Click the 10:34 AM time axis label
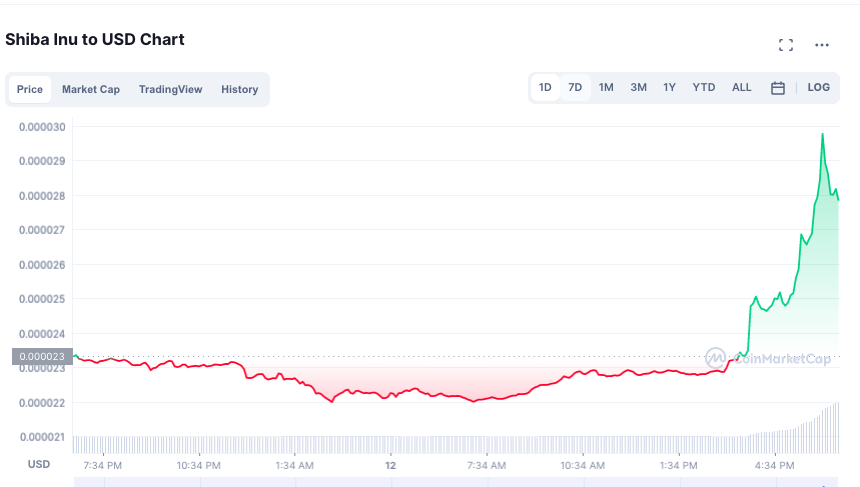The height and width of the screenshot is (487, 860). click(582, 466)
